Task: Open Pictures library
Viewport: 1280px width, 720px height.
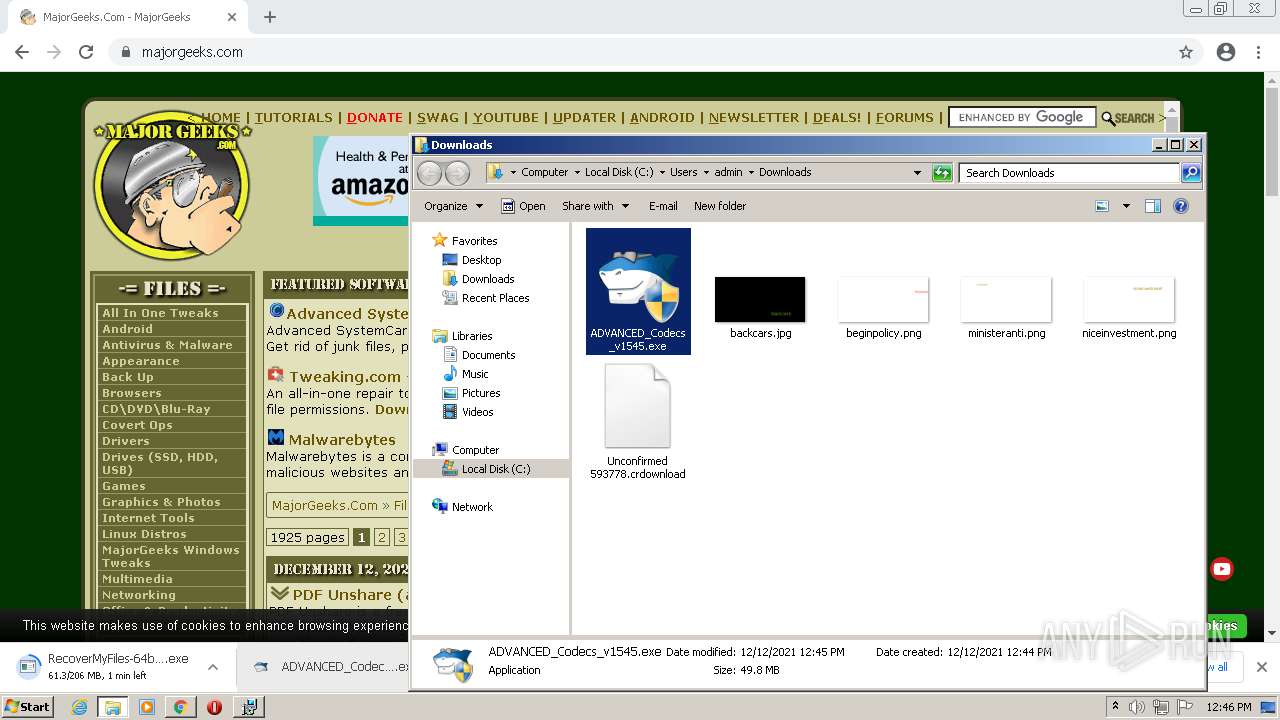Action: (x=481, y=393)
